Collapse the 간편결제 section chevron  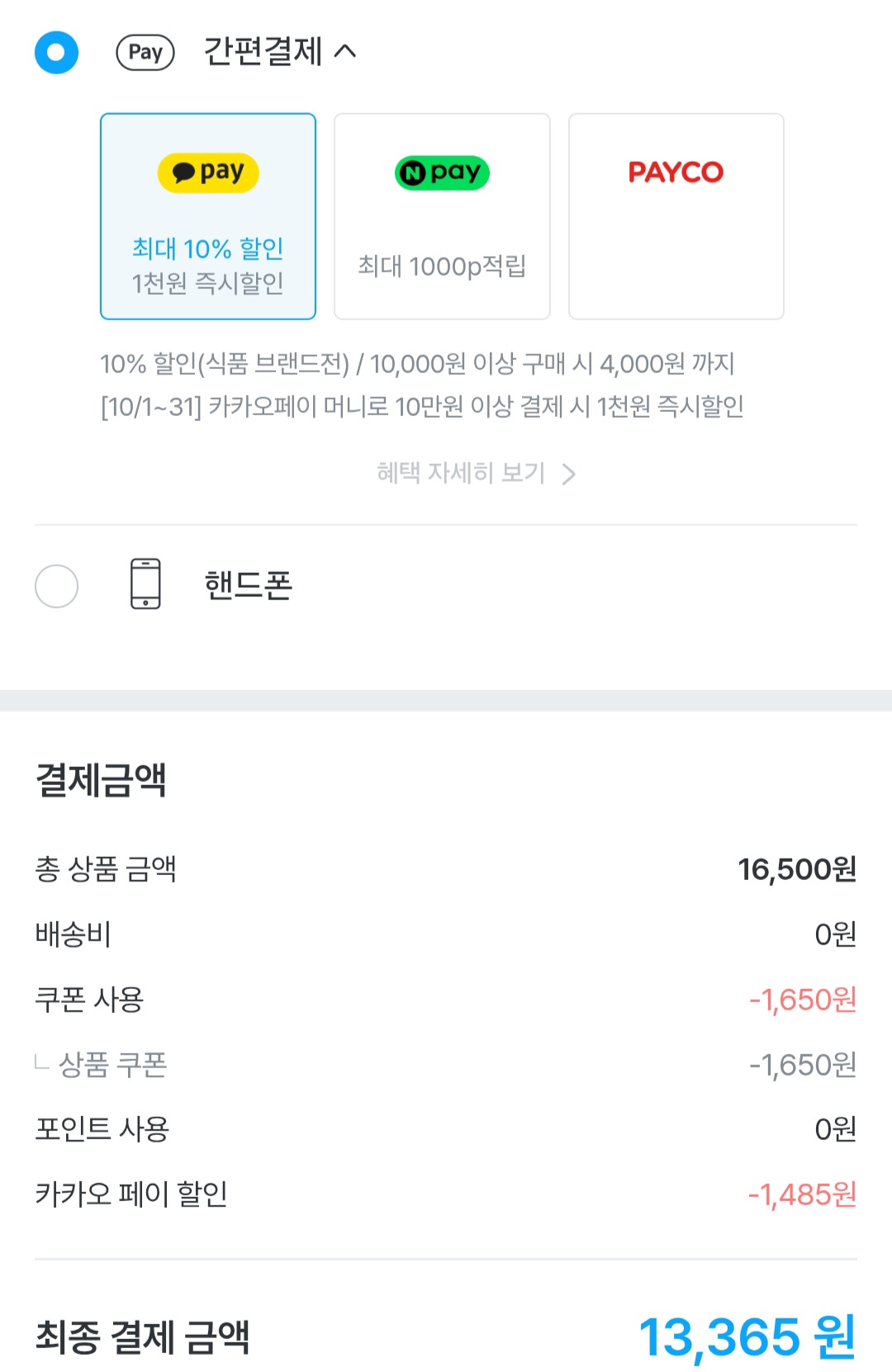[x=345, y=52]
